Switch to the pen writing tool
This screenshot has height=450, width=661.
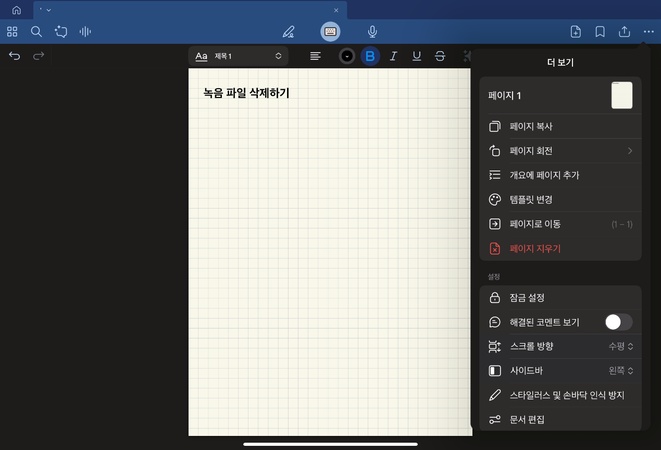pyautogui.click(x=289, y=32)
